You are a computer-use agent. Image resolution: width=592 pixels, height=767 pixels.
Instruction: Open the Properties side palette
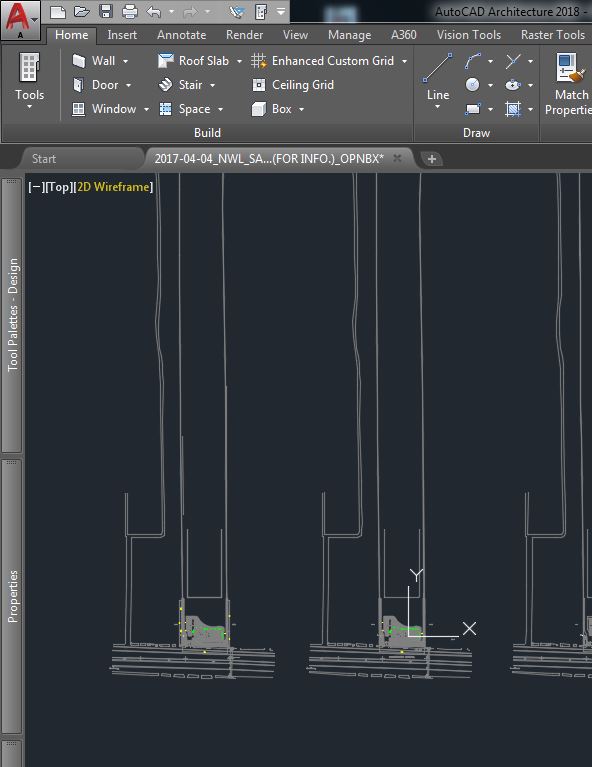coord(12,596)
